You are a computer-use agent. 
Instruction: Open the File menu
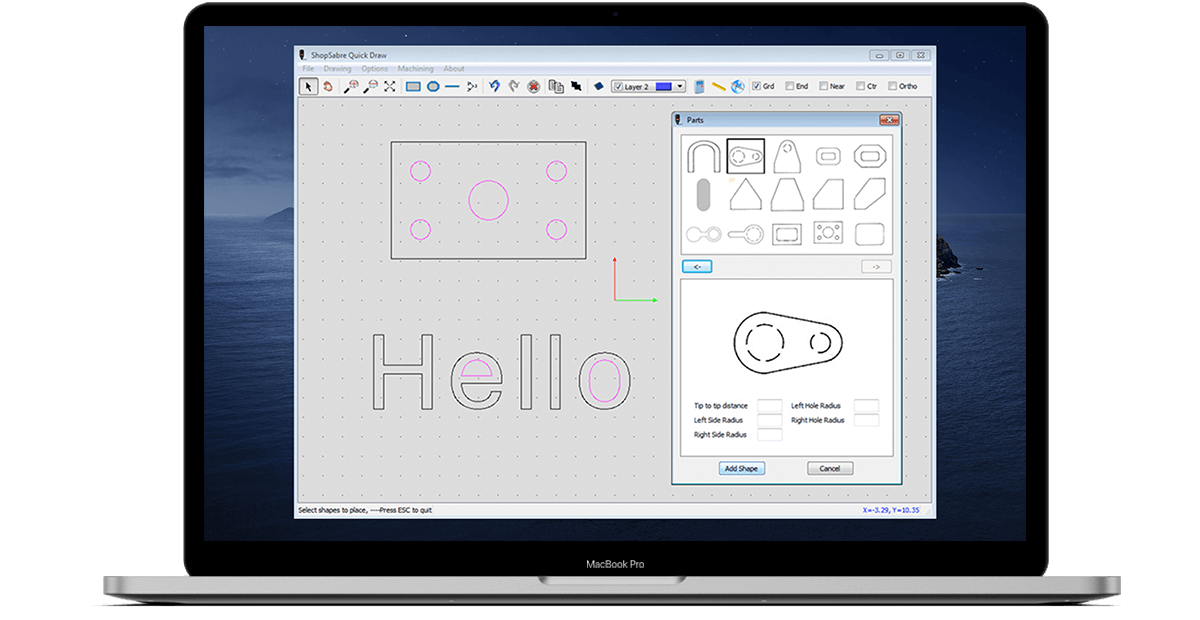click(308, 69)
